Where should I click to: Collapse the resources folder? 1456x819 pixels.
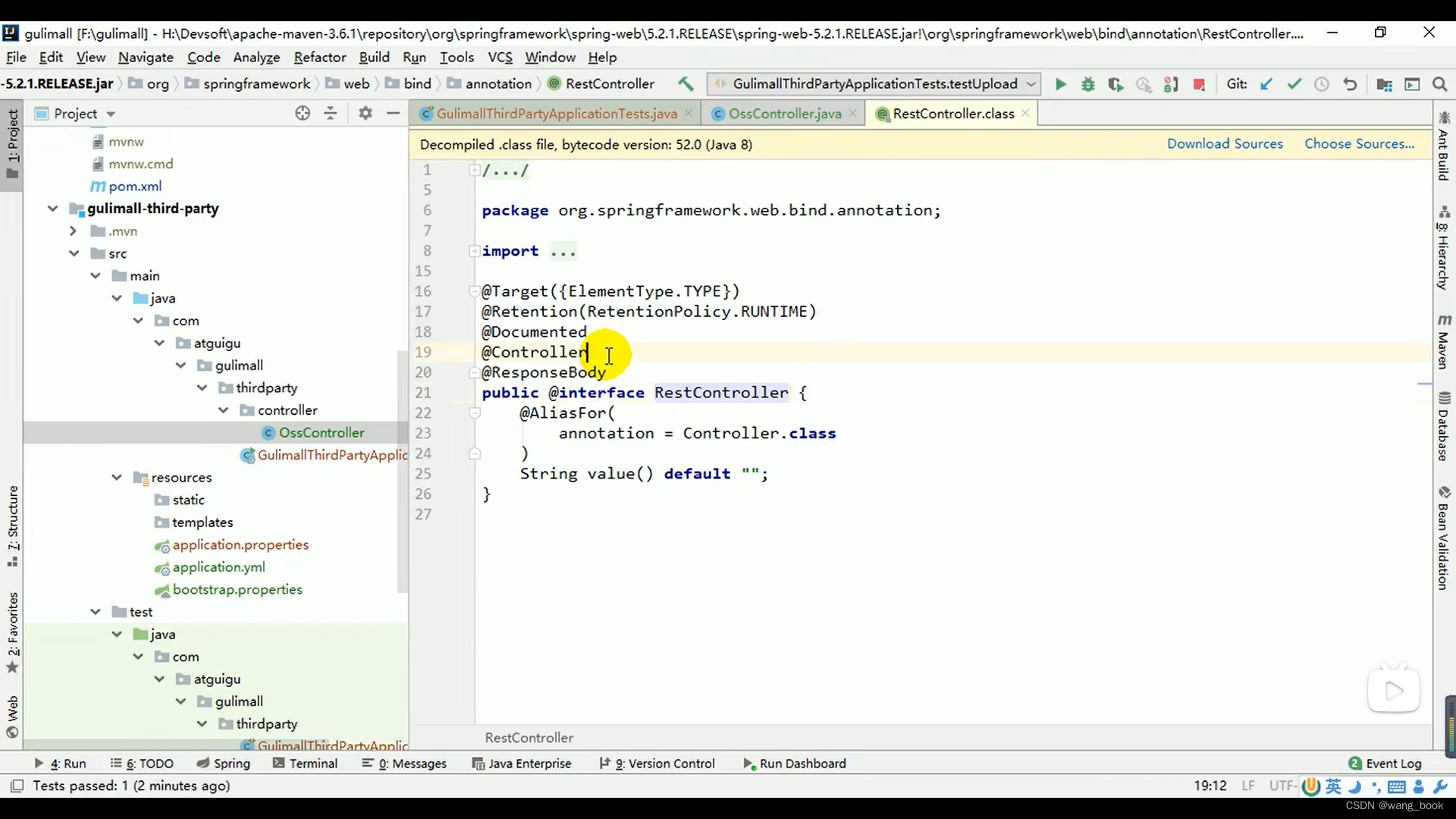click(x=117, y=478)
